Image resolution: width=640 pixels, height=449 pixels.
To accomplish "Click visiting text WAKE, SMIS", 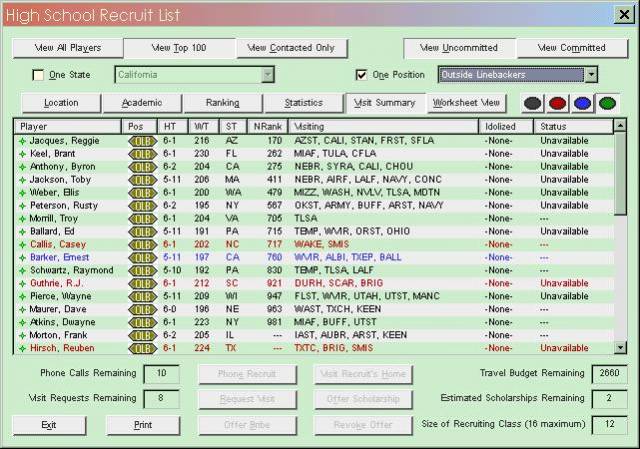I will tap(321, 245).
